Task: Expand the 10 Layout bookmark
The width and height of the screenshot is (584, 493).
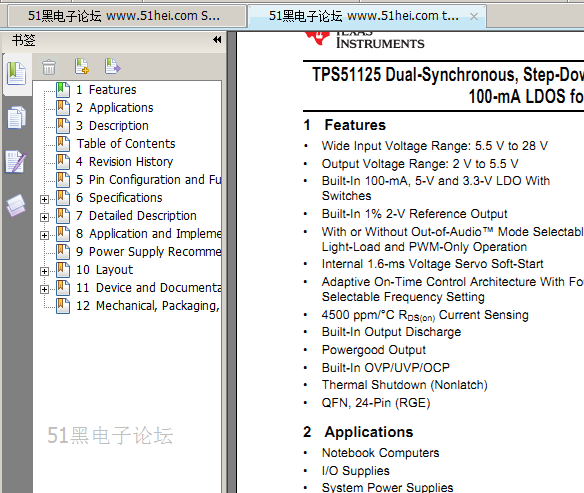Action: click(x=44, y=271)
